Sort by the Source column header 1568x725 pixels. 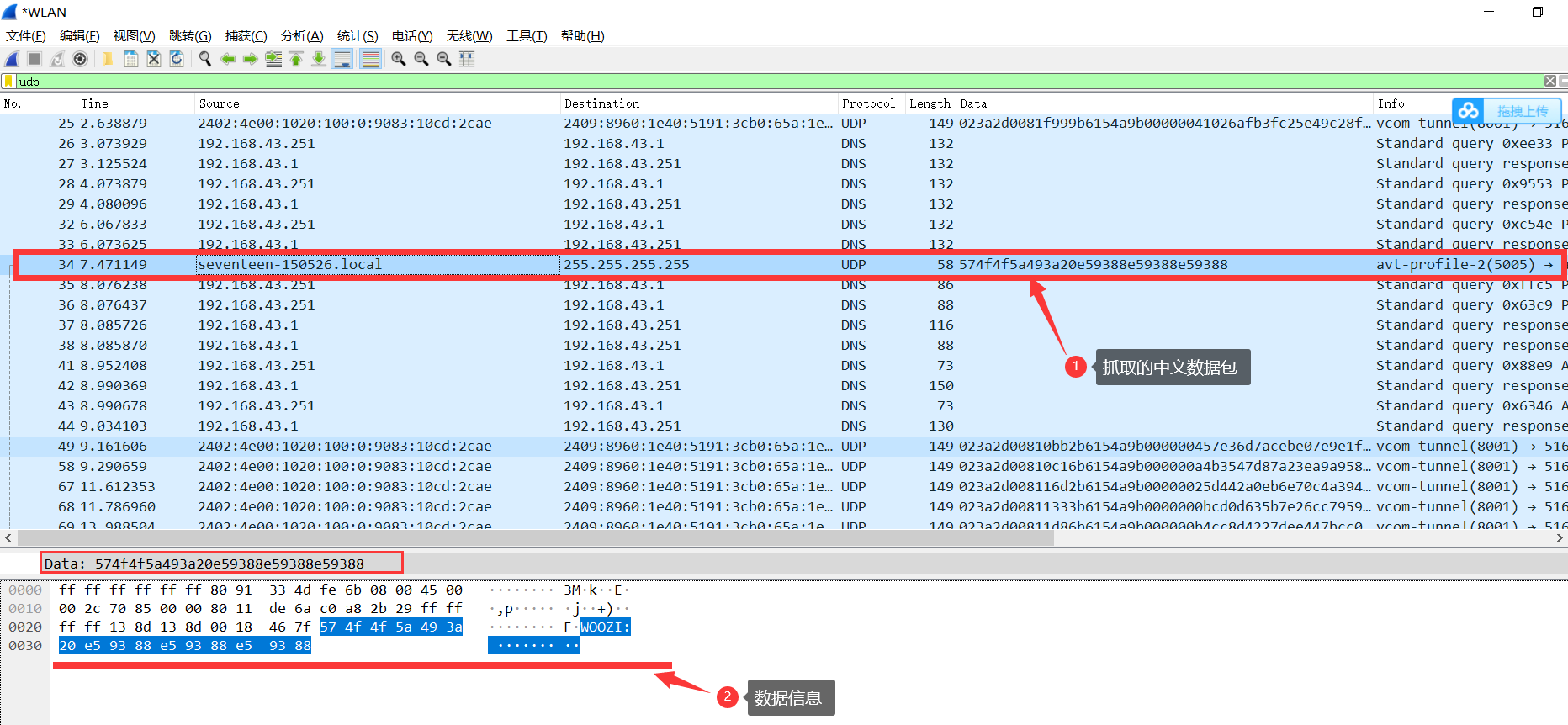[378, 103]
